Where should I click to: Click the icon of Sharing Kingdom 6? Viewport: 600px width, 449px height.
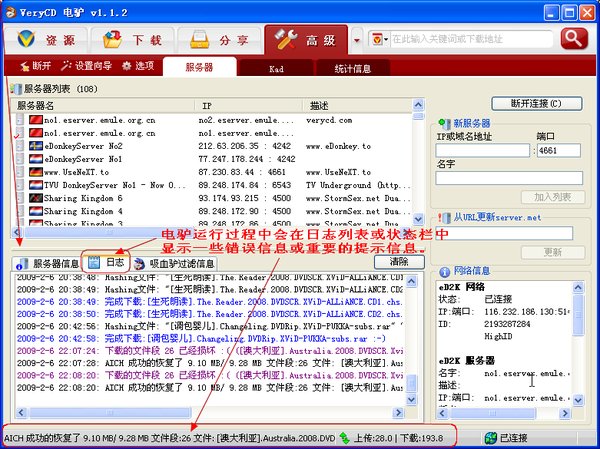click(36, 198)
